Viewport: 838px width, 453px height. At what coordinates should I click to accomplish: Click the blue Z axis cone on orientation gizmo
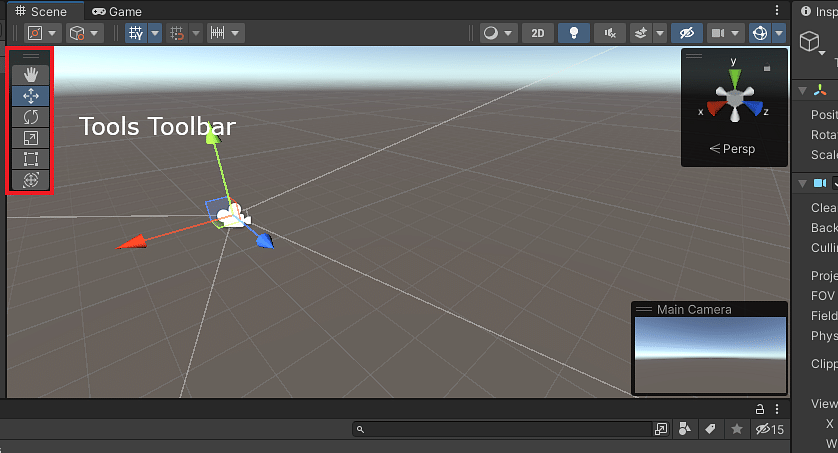(x=754, y=107)
